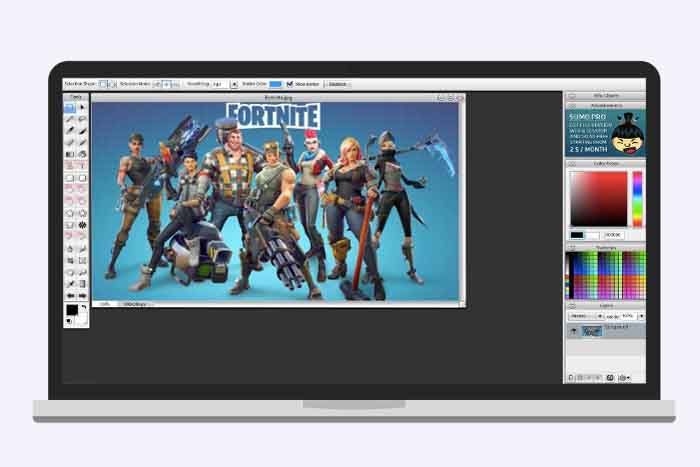Click the black foreground color swatch in Tools
The width and height of the screenshot is (700, 467).
tap(72, 309)
